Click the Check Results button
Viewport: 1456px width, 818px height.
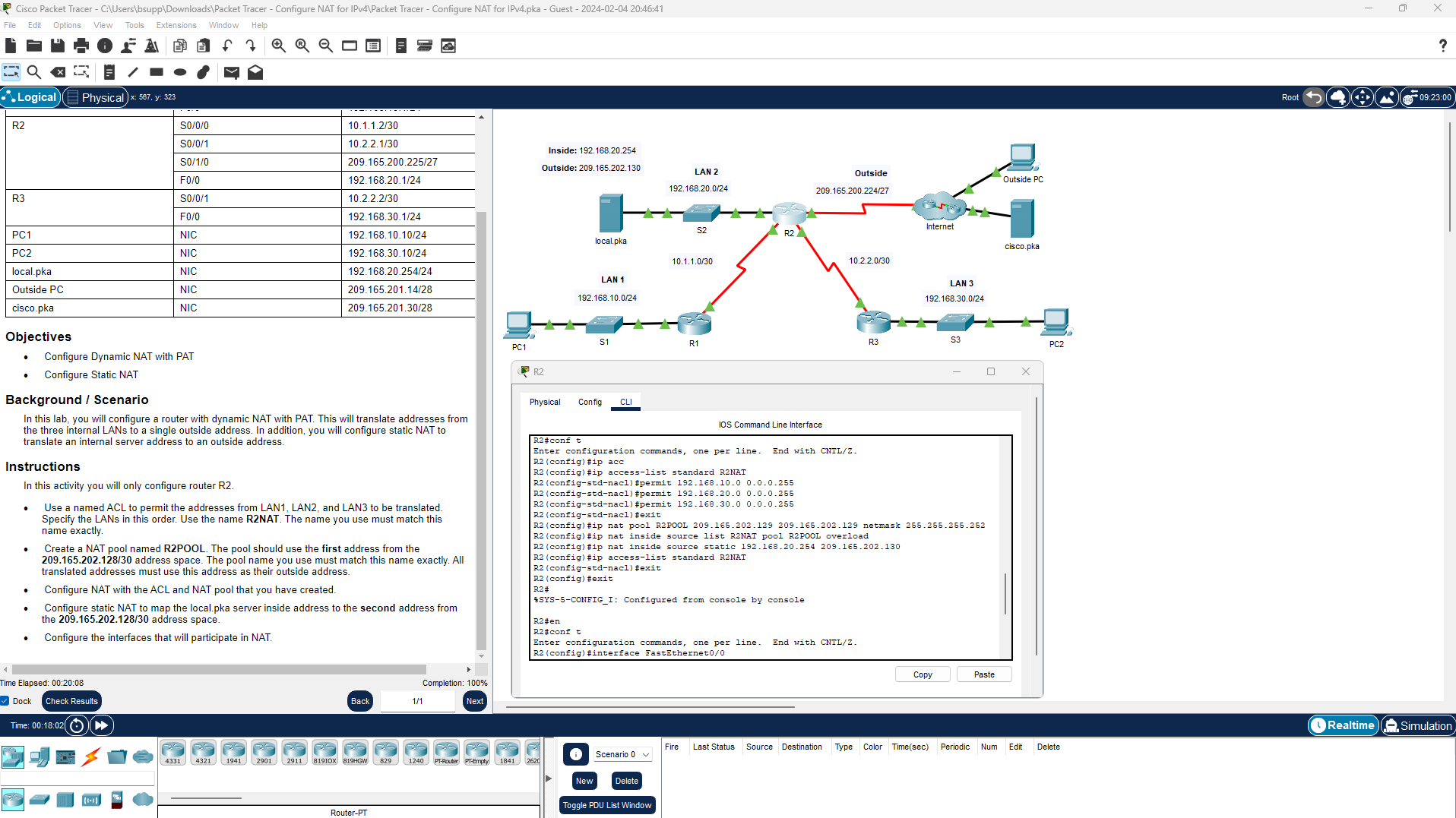(71, 701)
